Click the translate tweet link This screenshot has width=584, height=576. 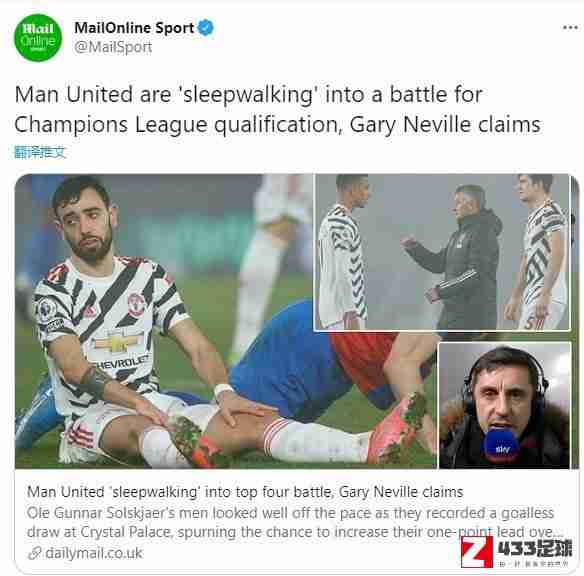point(39,152)
